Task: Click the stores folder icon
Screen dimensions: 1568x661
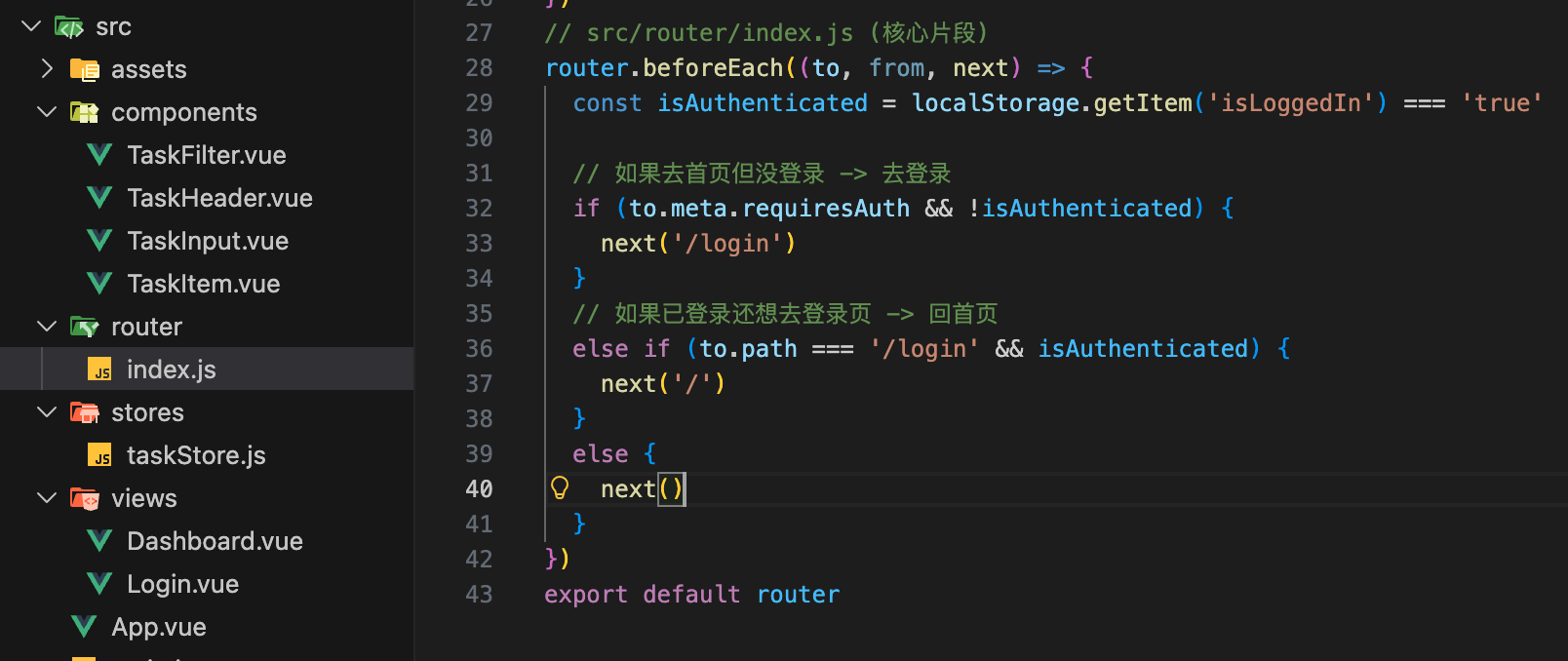Action: 85,412
